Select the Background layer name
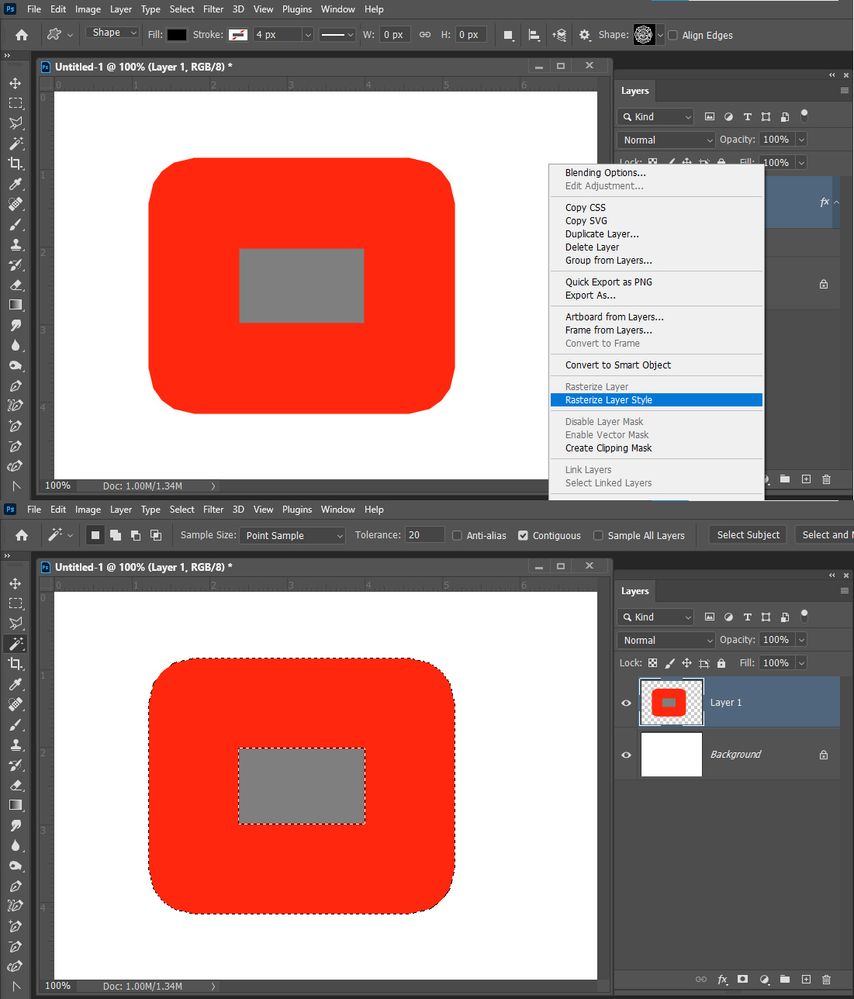854x999 pixels. [735, 754]
